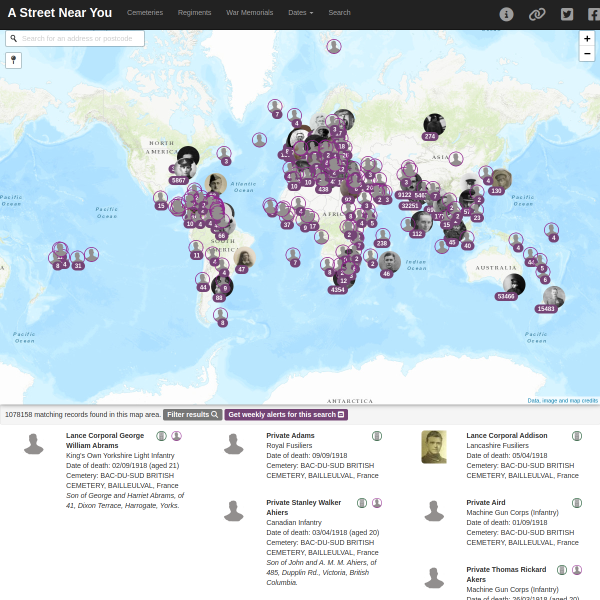Zoom out the map with minus button
The height and width of the screenshot is (600, 600).
click(587, 54)
